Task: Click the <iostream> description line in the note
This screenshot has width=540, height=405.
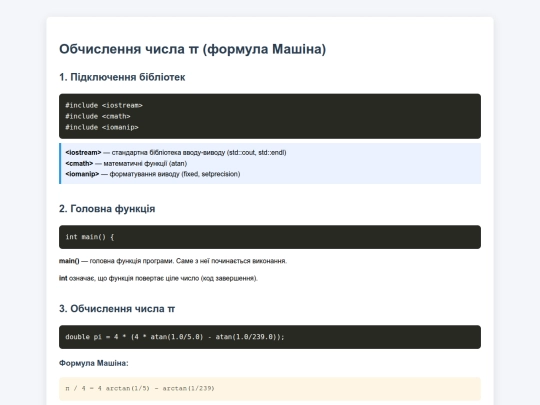Action: (176, 153)
